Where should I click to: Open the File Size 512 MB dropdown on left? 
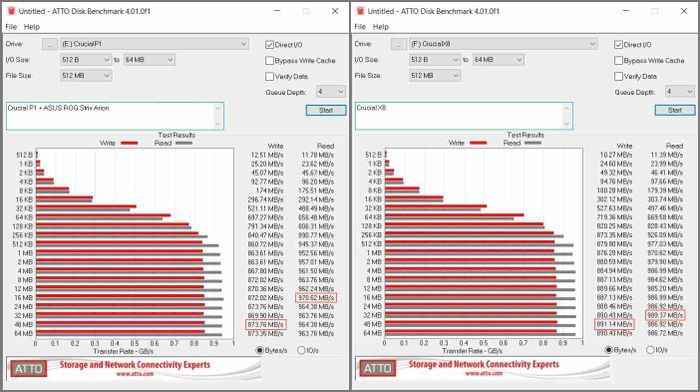click(86, 75)
